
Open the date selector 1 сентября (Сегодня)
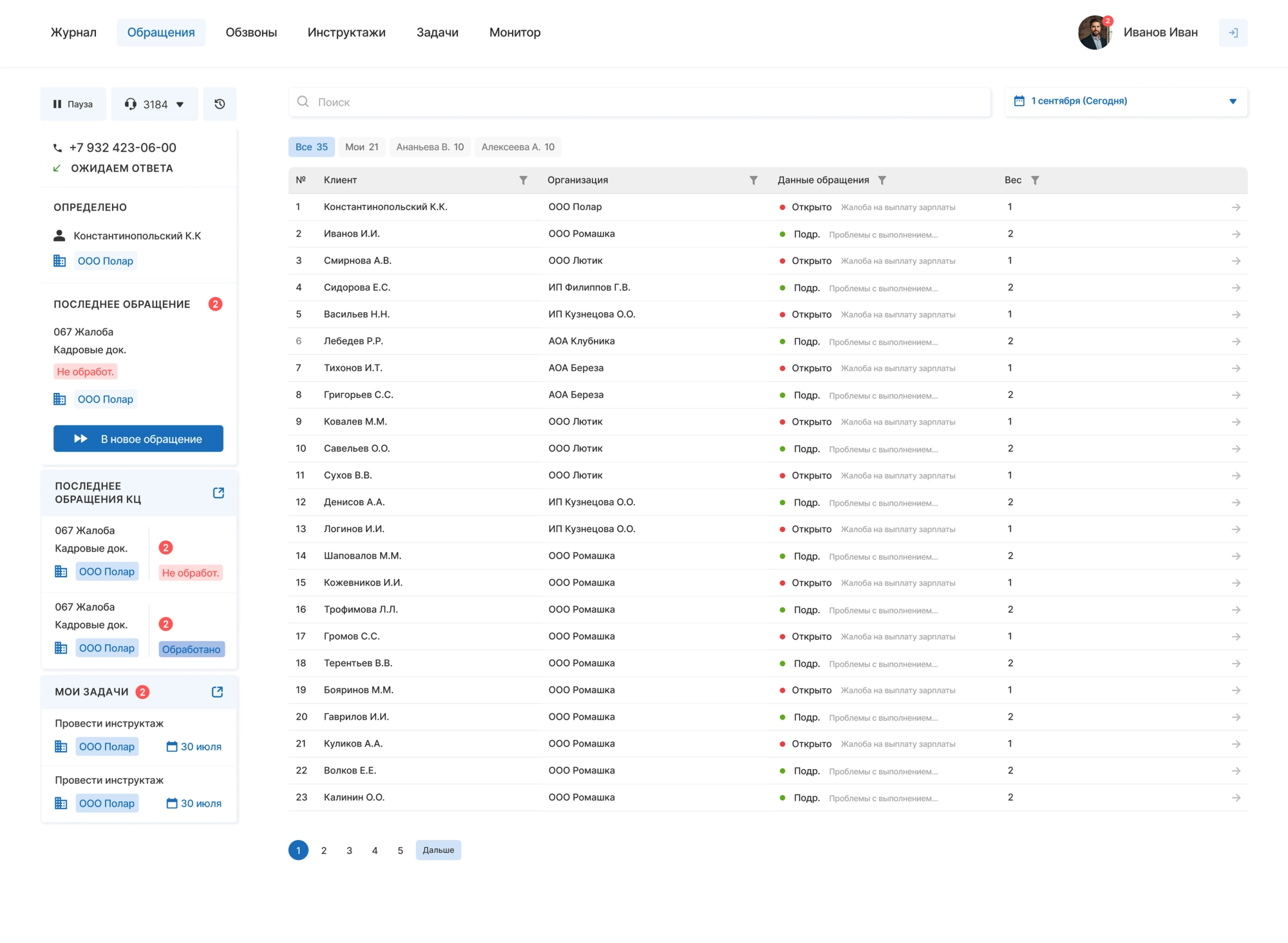(x=1126, y=101)
